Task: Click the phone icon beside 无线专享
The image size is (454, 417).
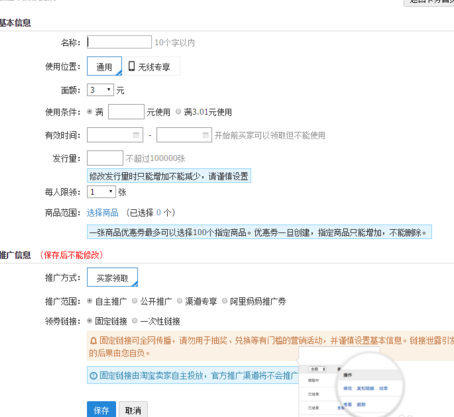Action: coord(132,66)
